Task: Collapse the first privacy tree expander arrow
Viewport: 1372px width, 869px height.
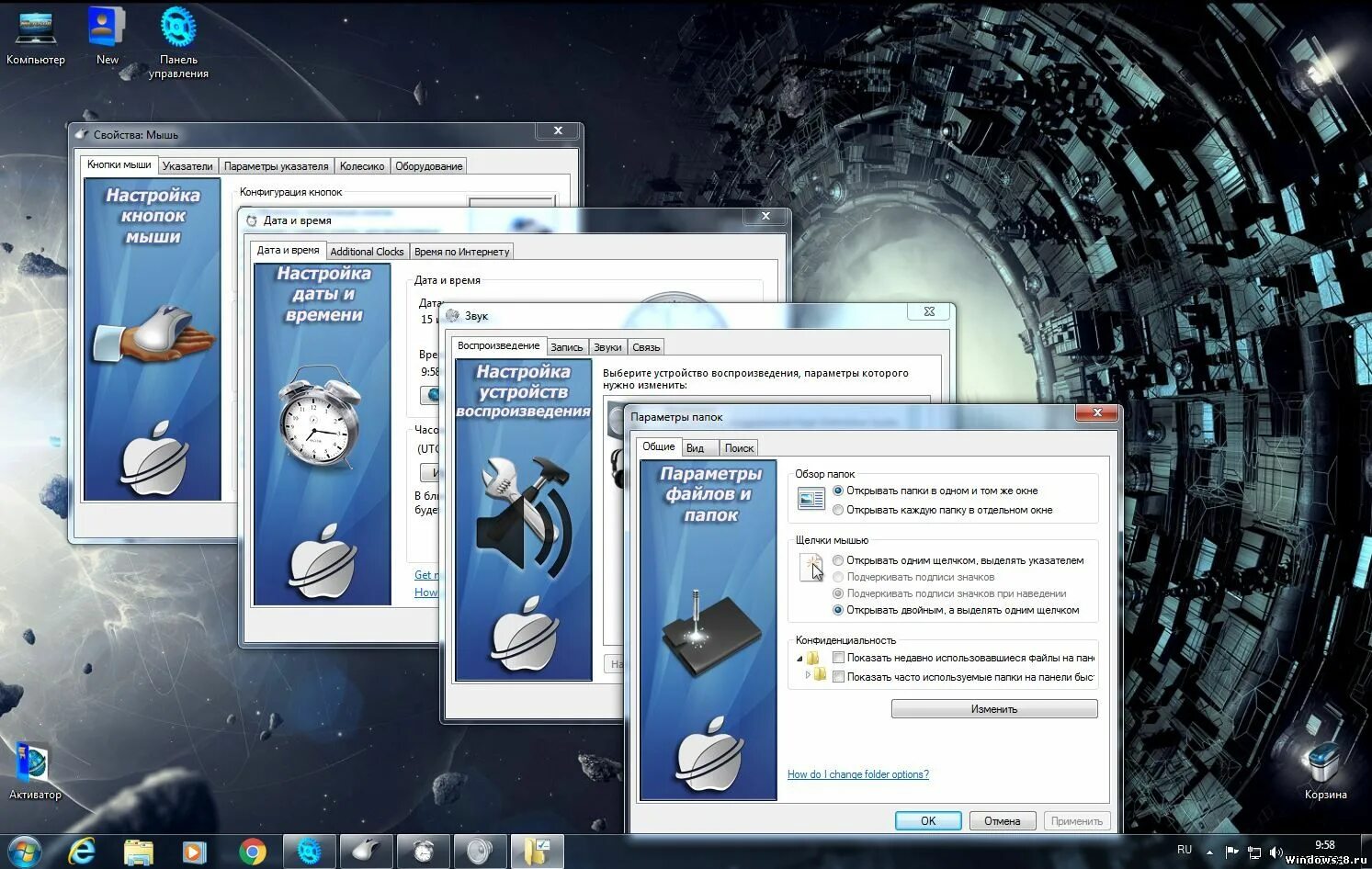Action: click(x=799, y=658)
